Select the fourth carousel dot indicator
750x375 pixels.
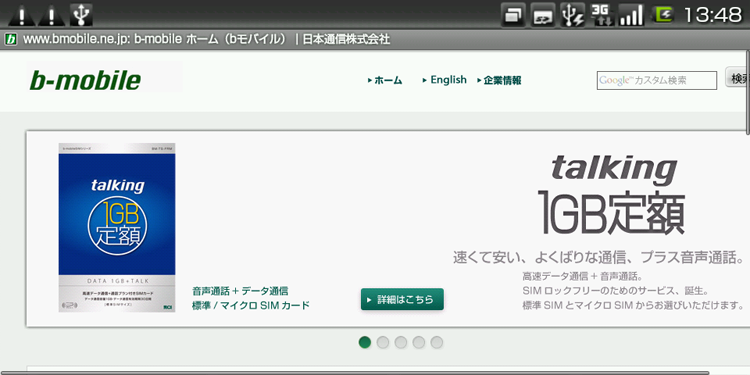tap(419, 342)
